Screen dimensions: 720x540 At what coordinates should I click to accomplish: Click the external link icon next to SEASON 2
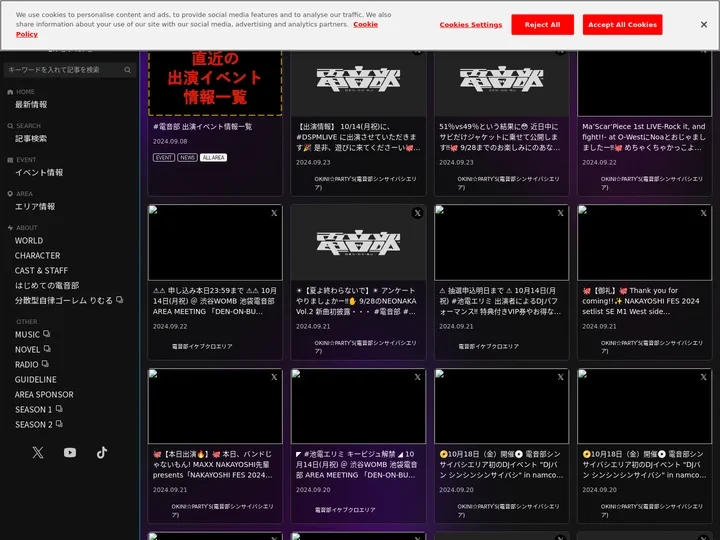pos(59,424)
